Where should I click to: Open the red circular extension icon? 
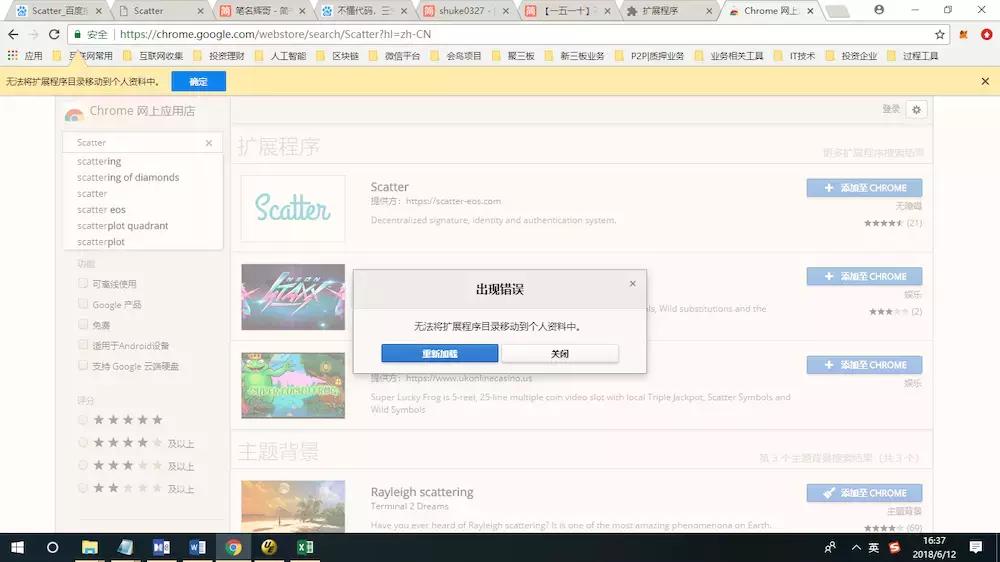[986, 34]
